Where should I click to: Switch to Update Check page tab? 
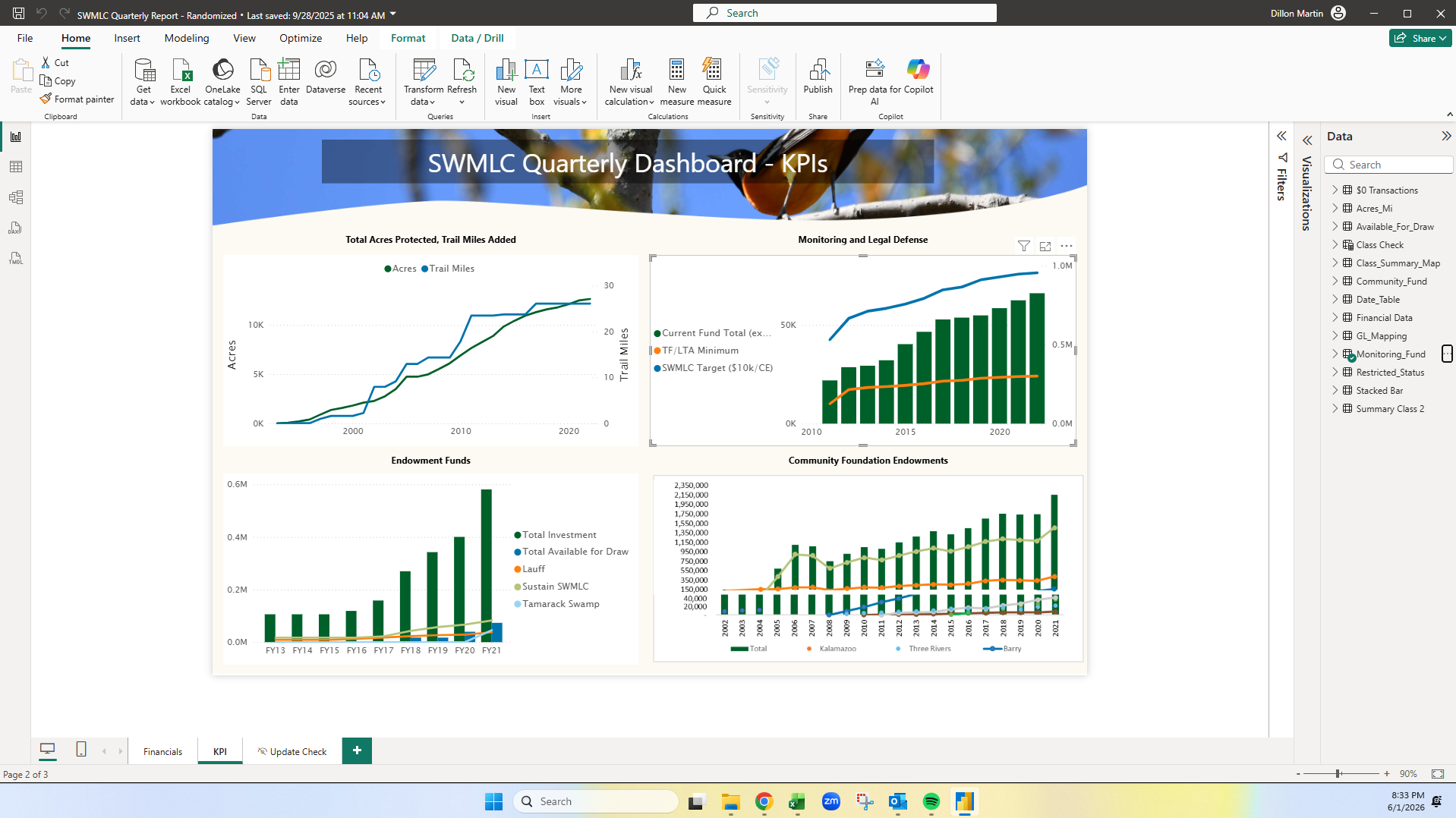coord(292,751)
